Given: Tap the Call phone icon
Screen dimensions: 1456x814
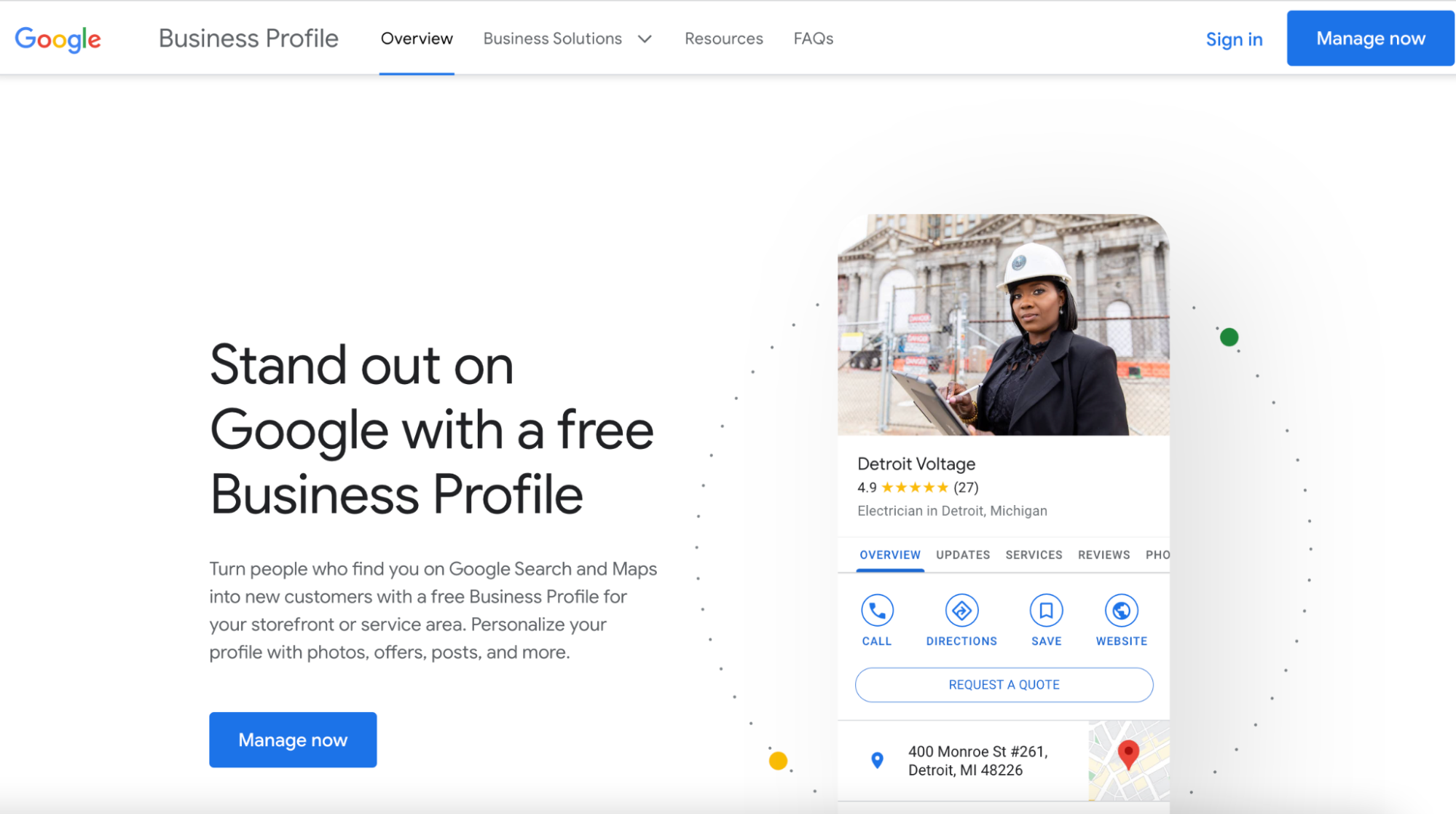Looking at the screenshot, I should click(877, 611).
